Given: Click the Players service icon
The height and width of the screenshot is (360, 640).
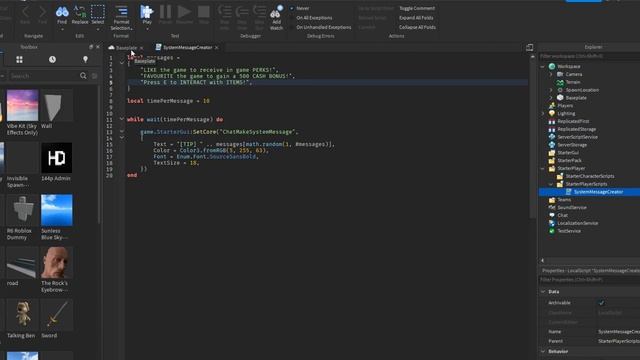Looking at the screenshot, I should click(552, 106).
